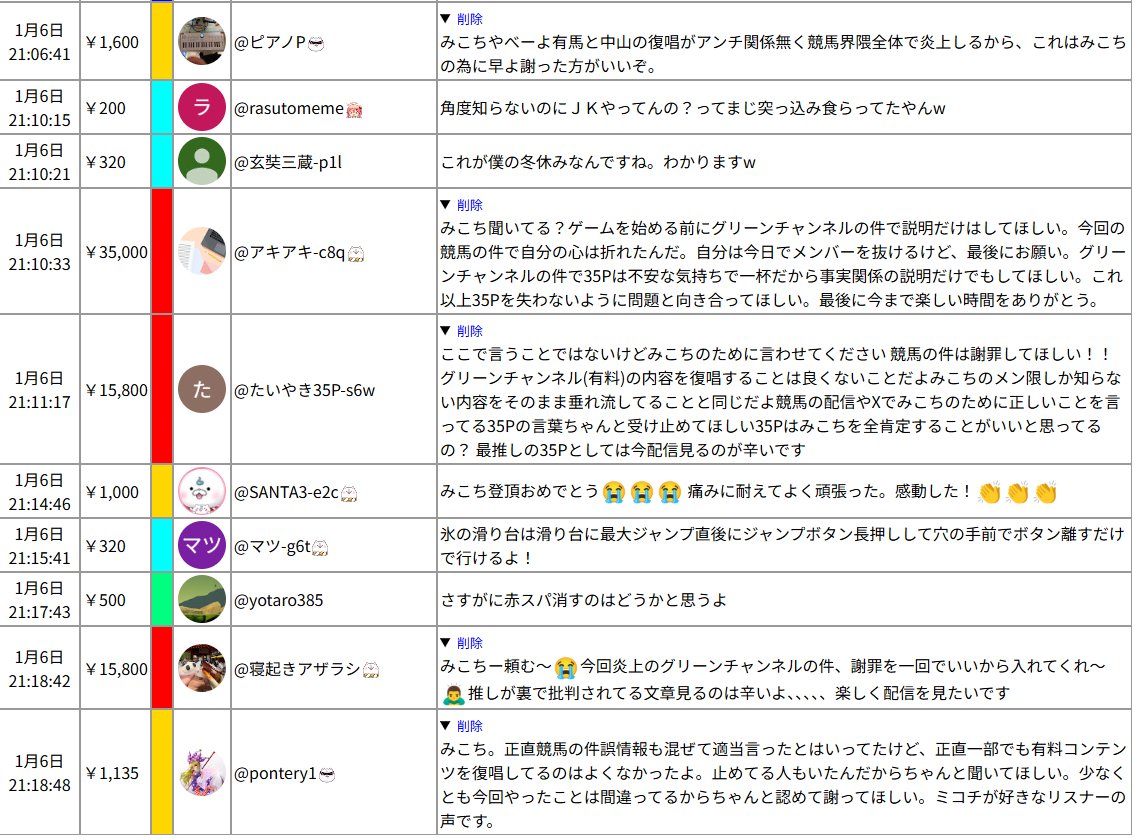Click the red color bar beside ¥35,000
This screenshot has width=1135, height=839.
tap(162, 251)
